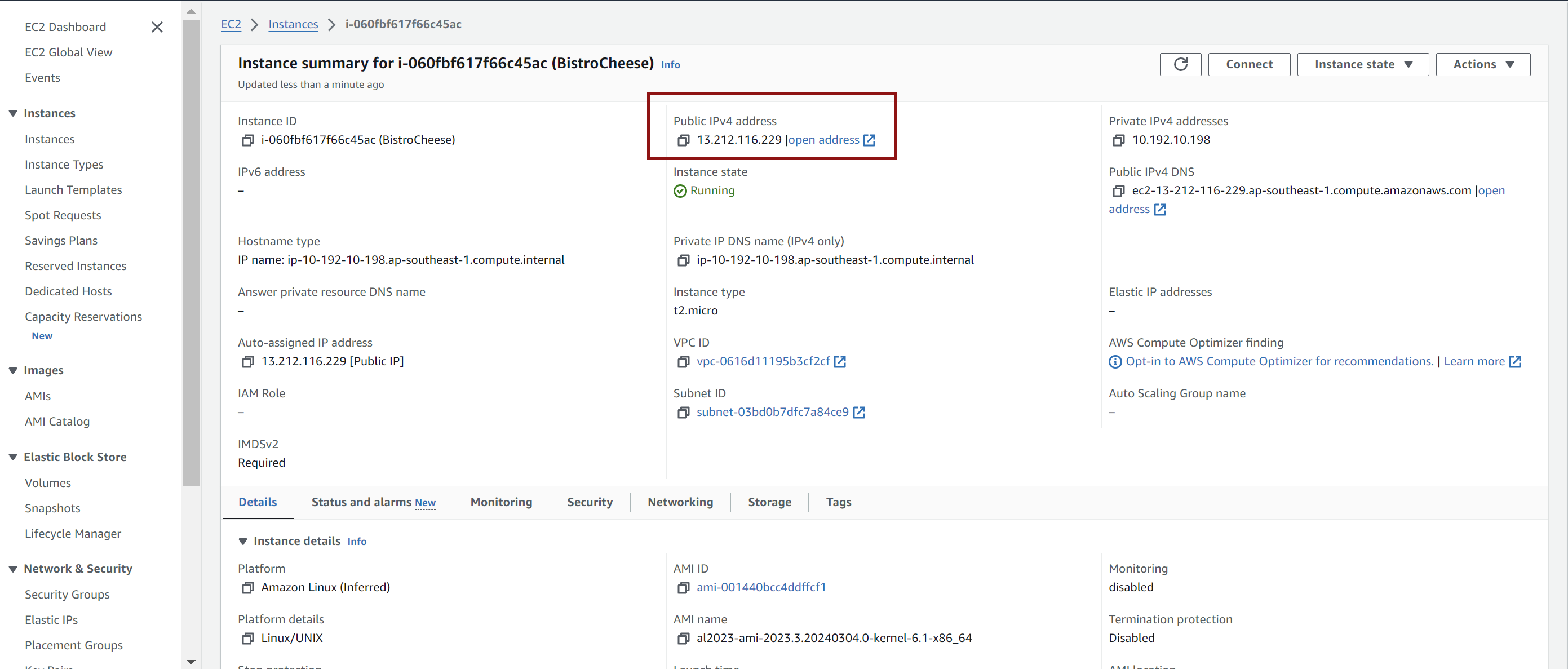Go to Savings Plans

61,240
